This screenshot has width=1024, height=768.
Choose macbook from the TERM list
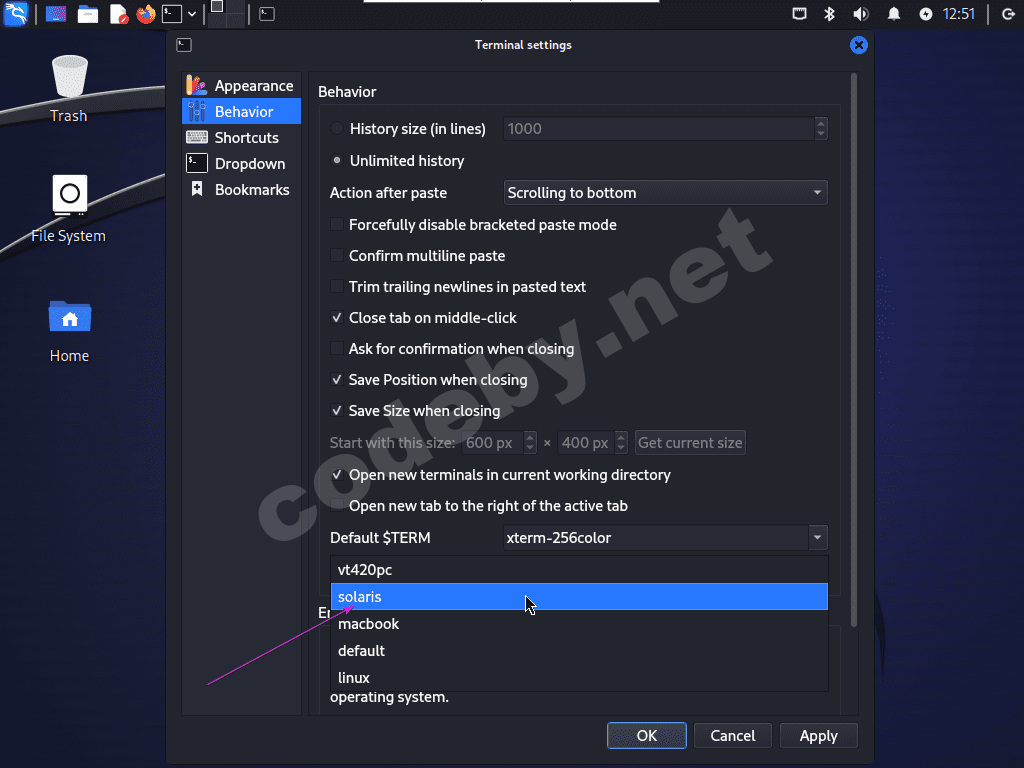point(579,624)
